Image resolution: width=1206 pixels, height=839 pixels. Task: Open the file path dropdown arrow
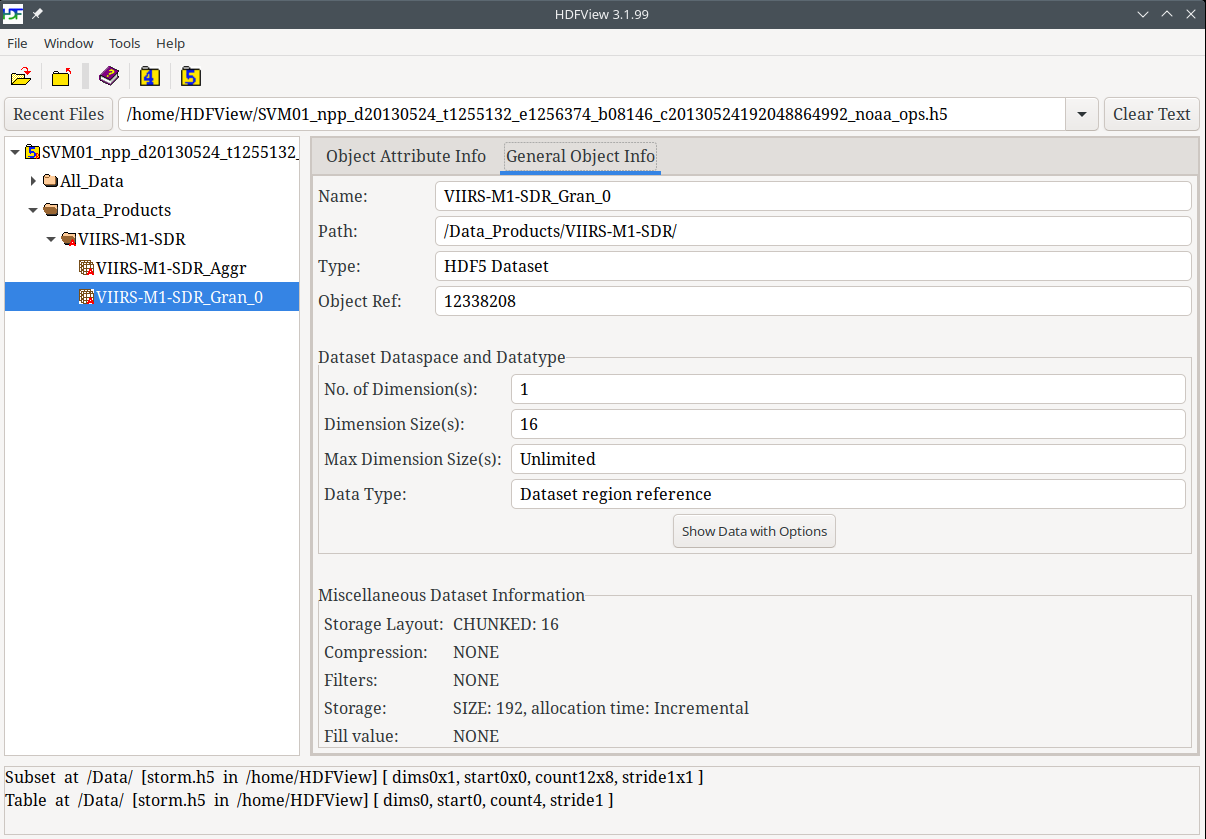click(x=1082, y=114)
